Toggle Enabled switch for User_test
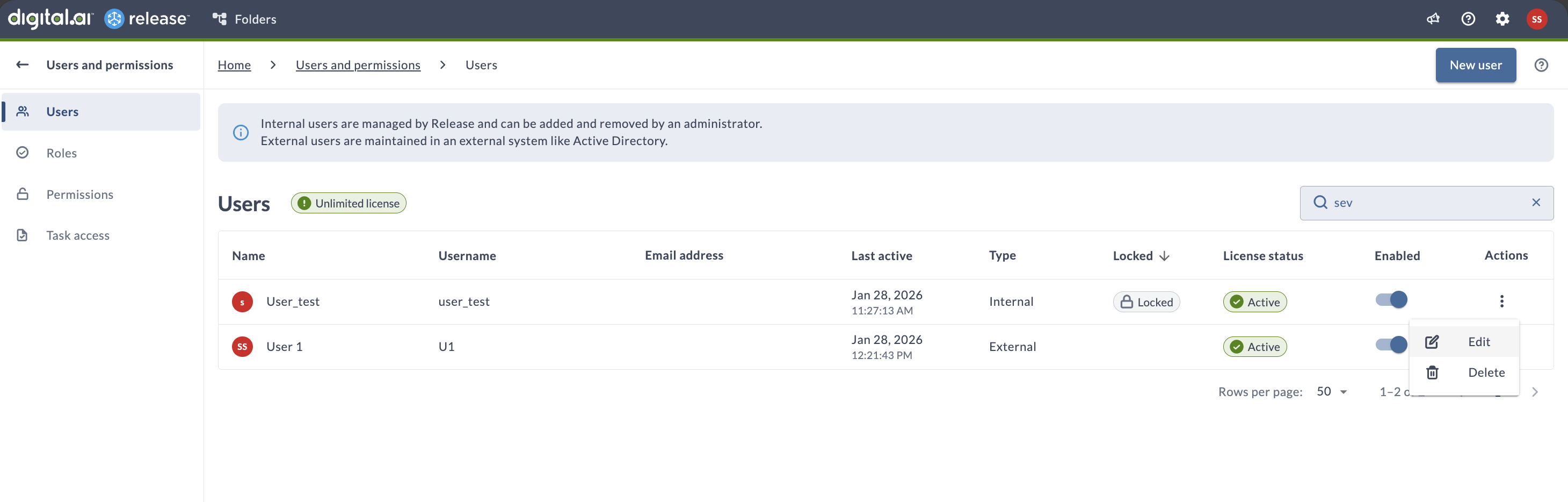The height and width of the screenshot is (502, 1568). [x=1391, y=300]
